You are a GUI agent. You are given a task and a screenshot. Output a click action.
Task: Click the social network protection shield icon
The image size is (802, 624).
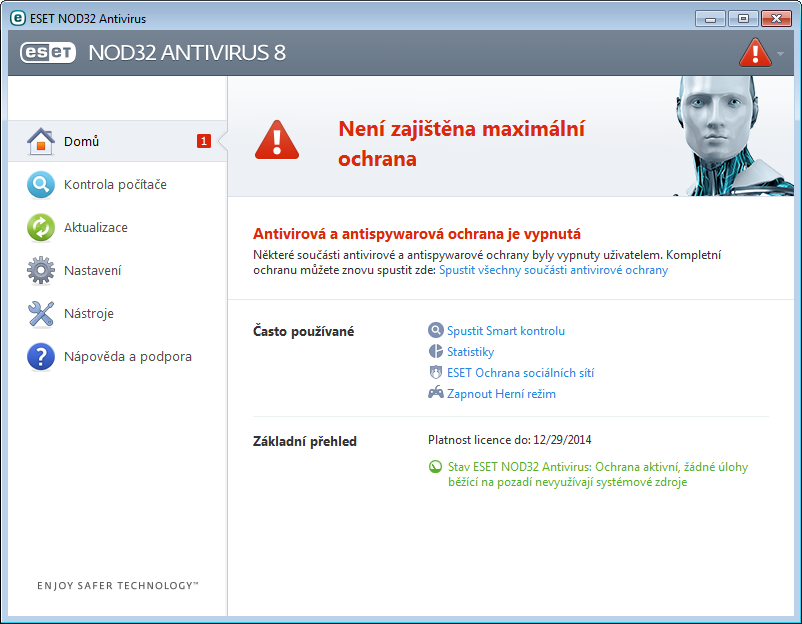click(435, 372)
